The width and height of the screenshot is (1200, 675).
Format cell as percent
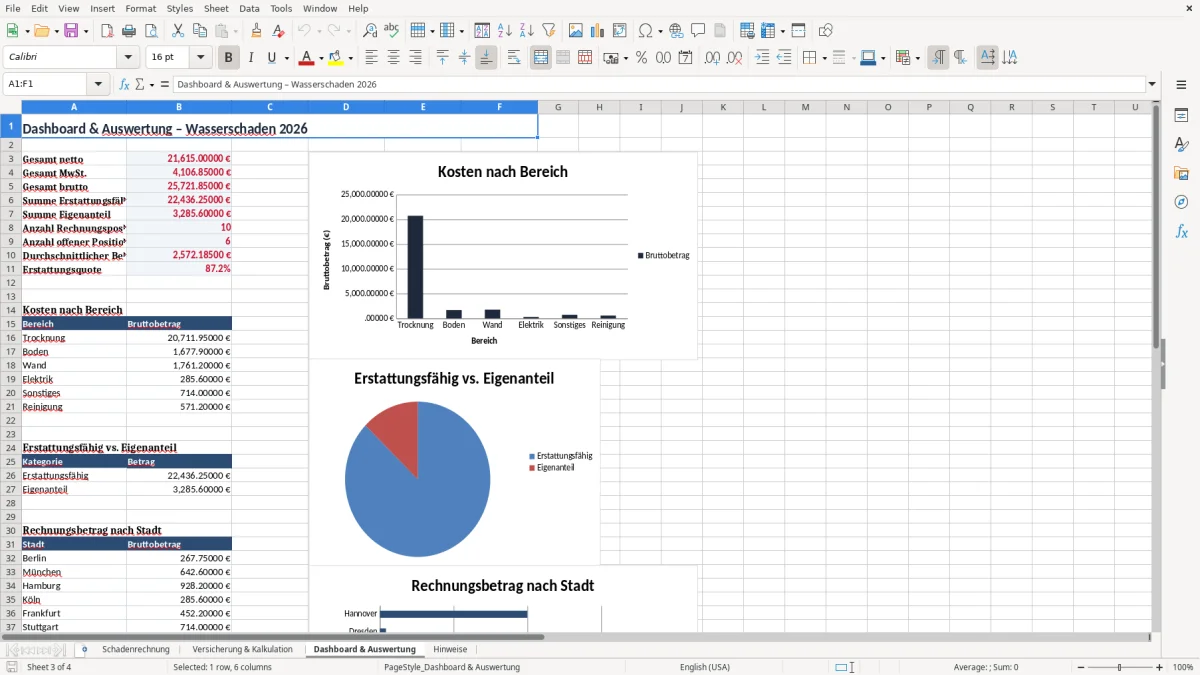coord(642,58)
